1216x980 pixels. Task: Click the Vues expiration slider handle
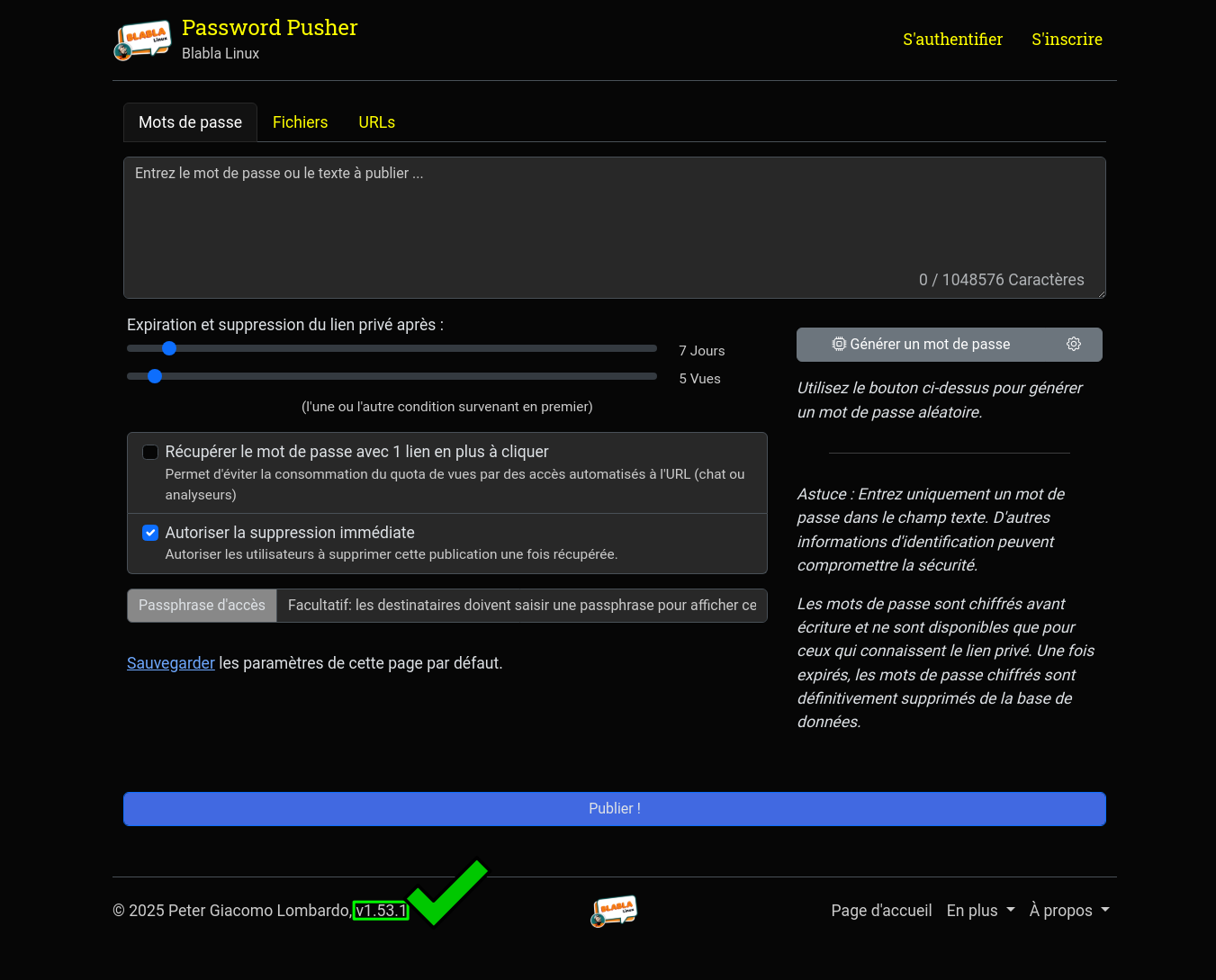pyautogui.click(x=155, y=376)
